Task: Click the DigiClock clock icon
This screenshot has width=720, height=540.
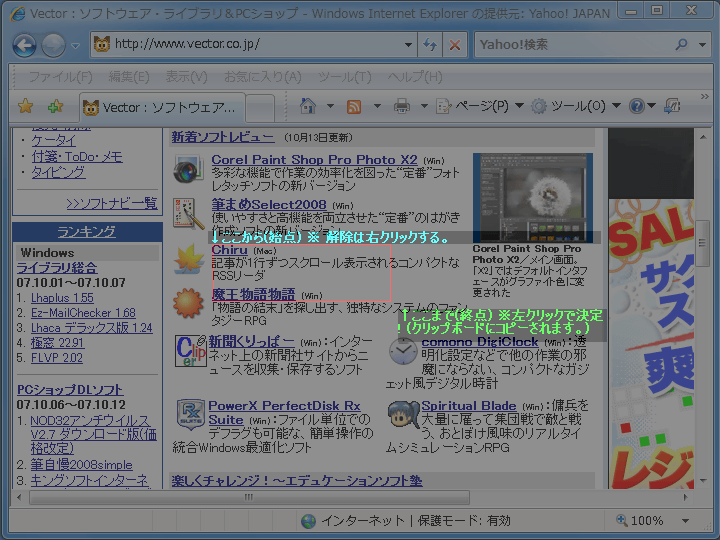Action: [x=403, y=352]
